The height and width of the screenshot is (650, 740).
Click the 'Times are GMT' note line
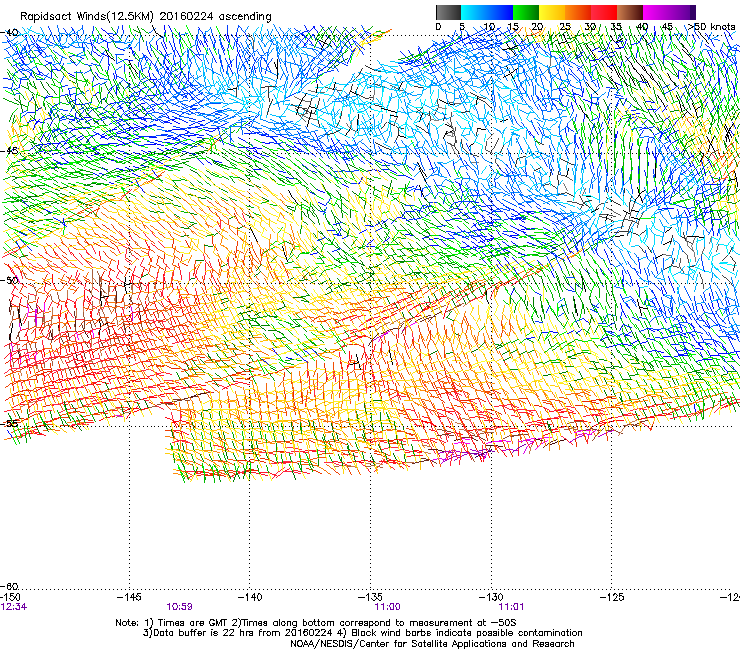(316, 623)
